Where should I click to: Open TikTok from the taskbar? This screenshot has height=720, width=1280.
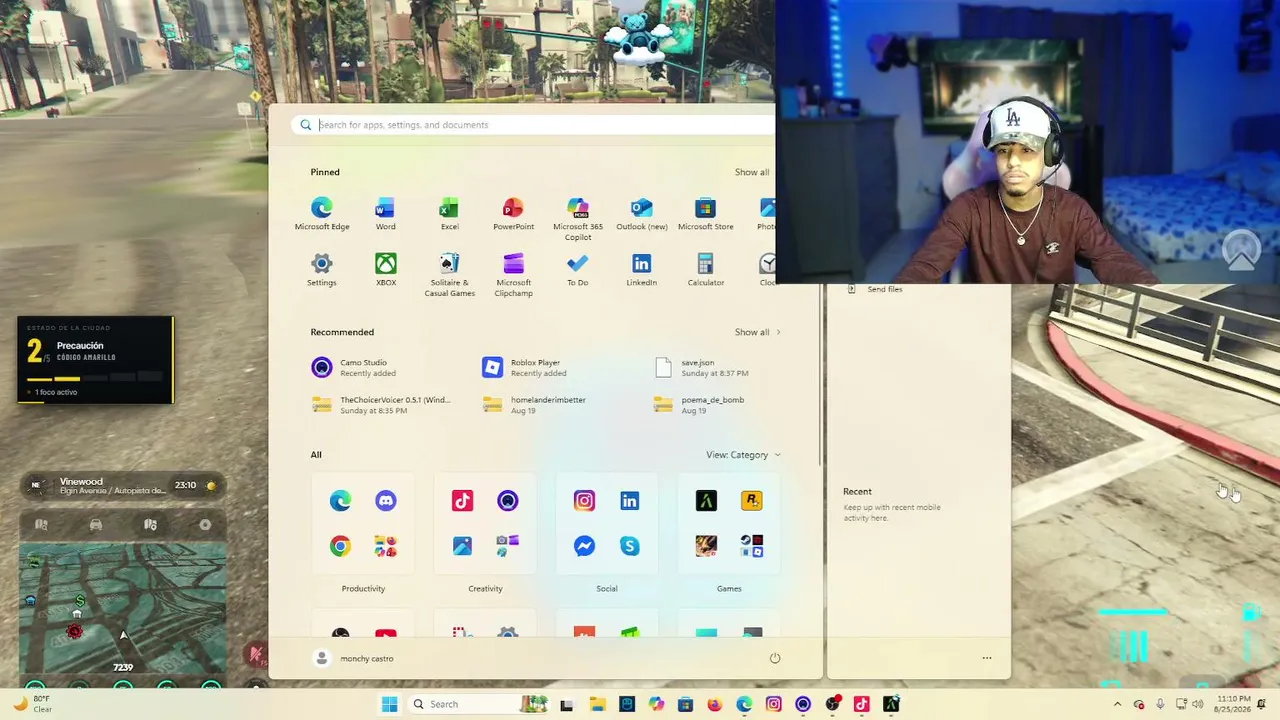(861, 704)
